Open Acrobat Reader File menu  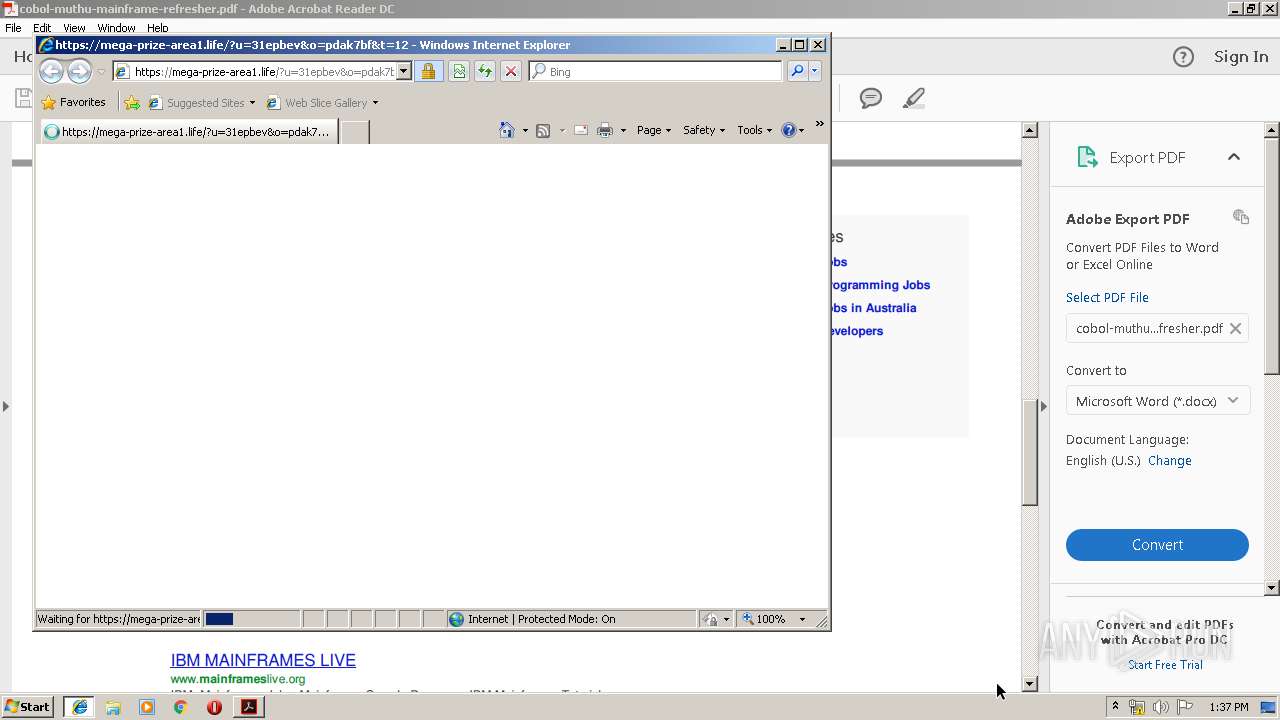(x=13, y=28)
